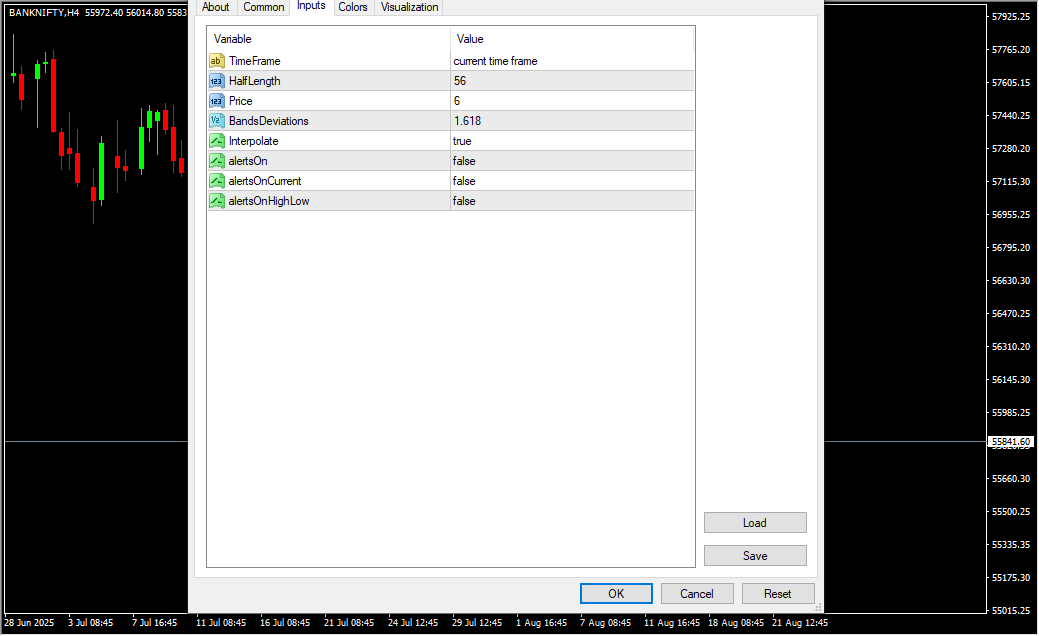Click the HalfLength integer type icon

[x=216, y=81]
